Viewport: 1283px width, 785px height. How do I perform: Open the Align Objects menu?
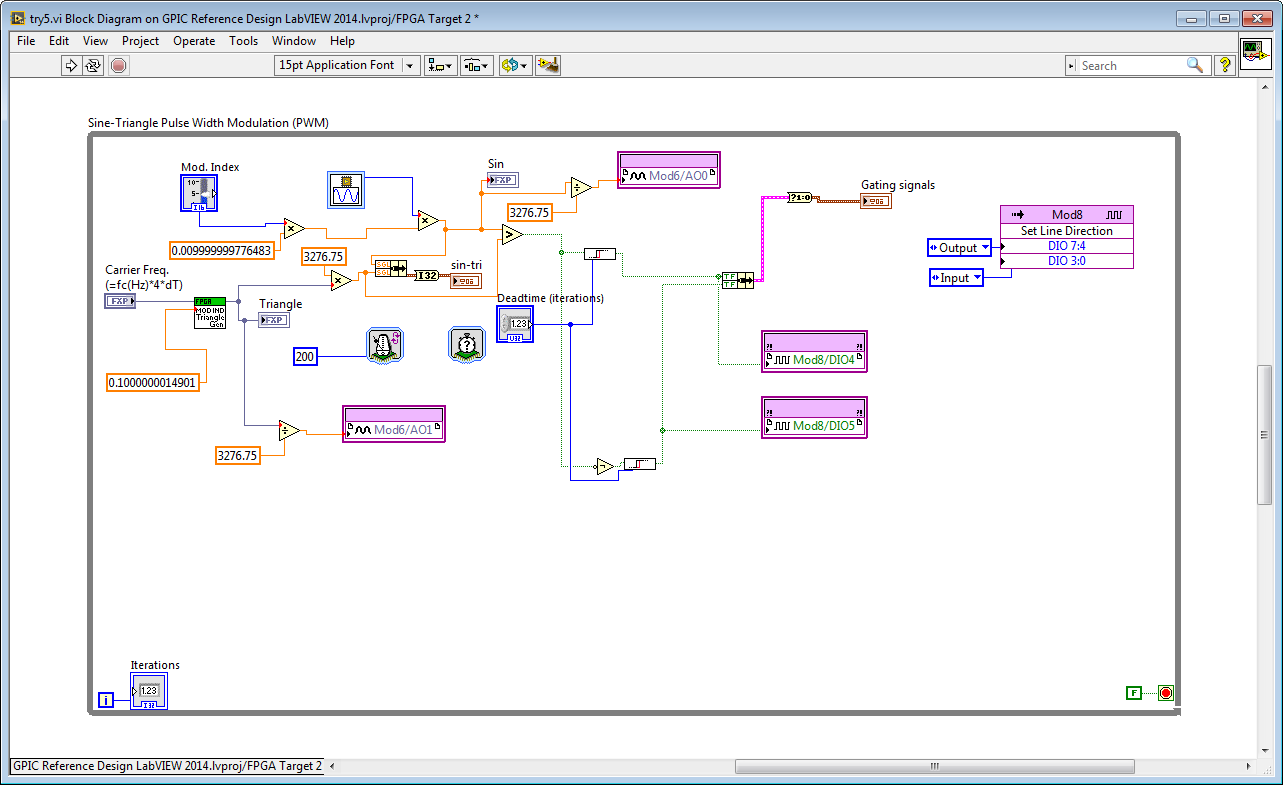pos(441,66)
